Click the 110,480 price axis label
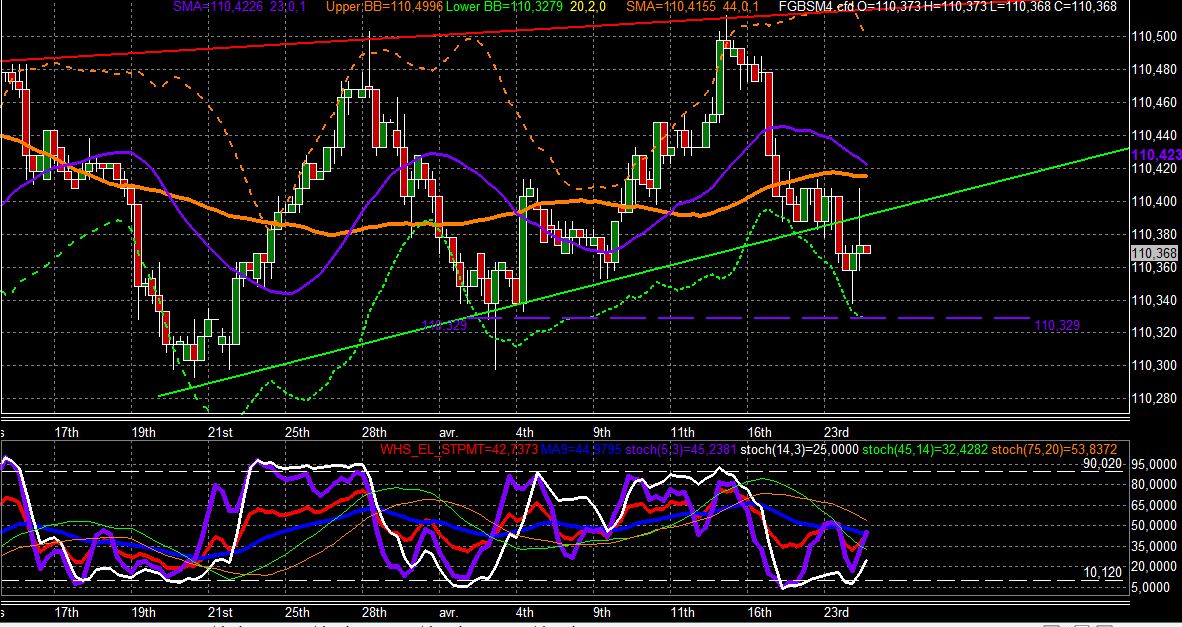The image size is (1182, 627). [x=1153, y=69]
